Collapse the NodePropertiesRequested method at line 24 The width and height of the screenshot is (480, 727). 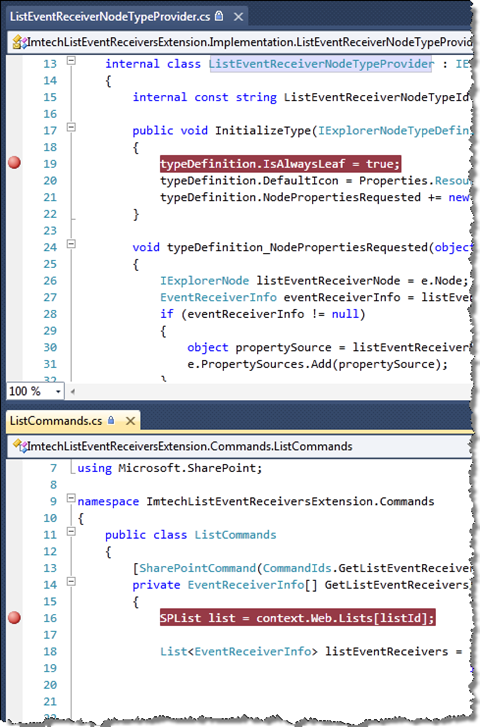71,243
